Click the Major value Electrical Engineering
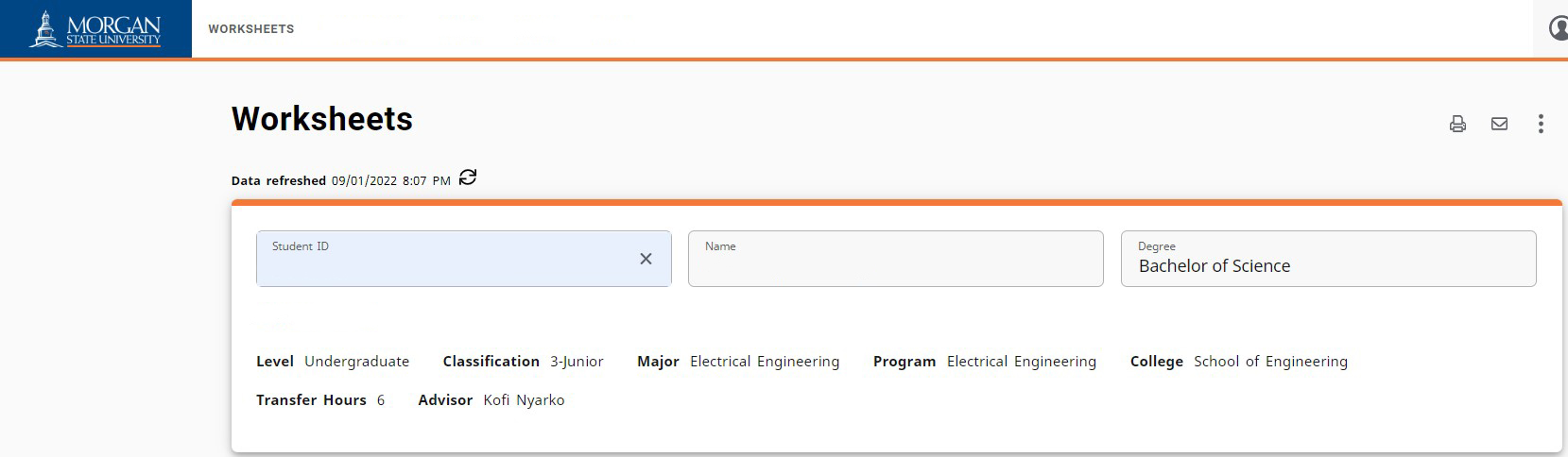Viewport: 1568px width, 457px height. pyautogui.click(x=764, y=362)
